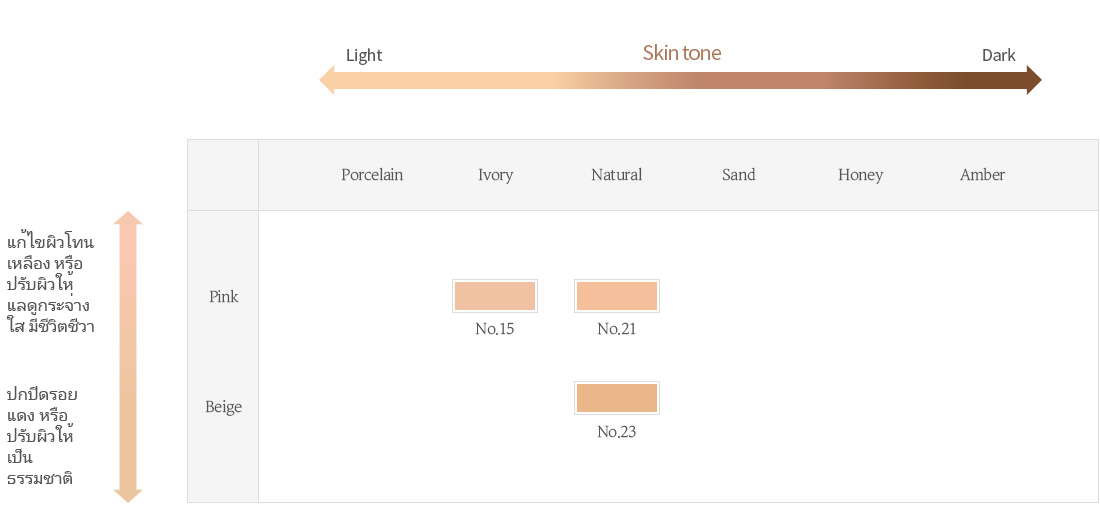The width and height of the screenshot is (1100, 506).
Task: Click the Ivory column header
Action: coord(495,175)
